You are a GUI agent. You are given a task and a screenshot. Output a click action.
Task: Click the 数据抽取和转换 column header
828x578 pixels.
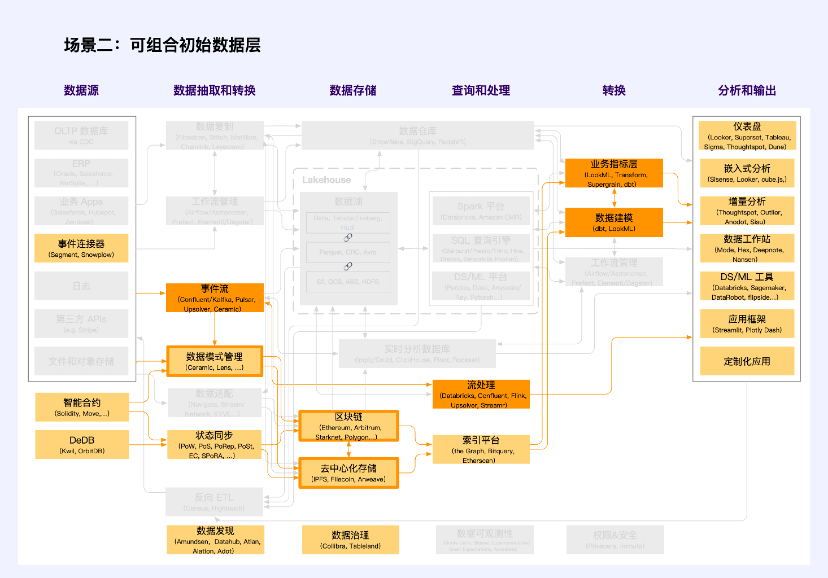pos(214,90)
